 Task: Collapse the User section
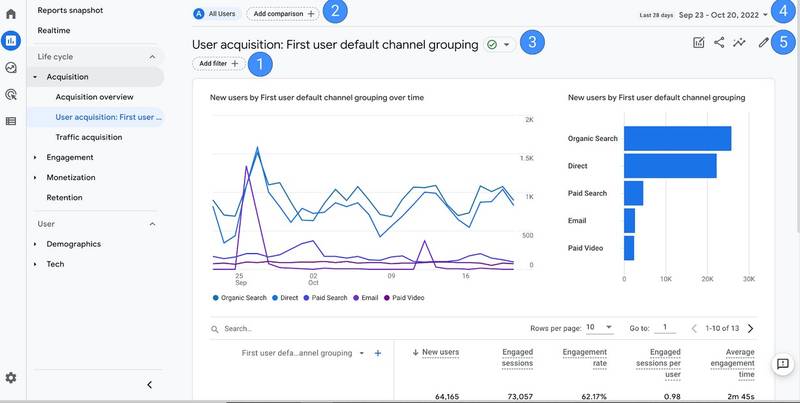point(152,224)
